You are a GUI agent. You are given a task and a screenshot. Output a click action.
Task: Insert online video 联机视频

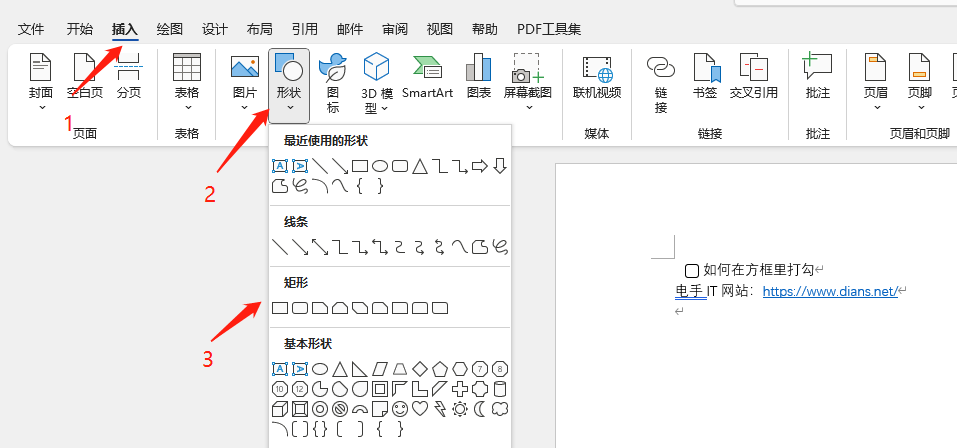[597, 74]
